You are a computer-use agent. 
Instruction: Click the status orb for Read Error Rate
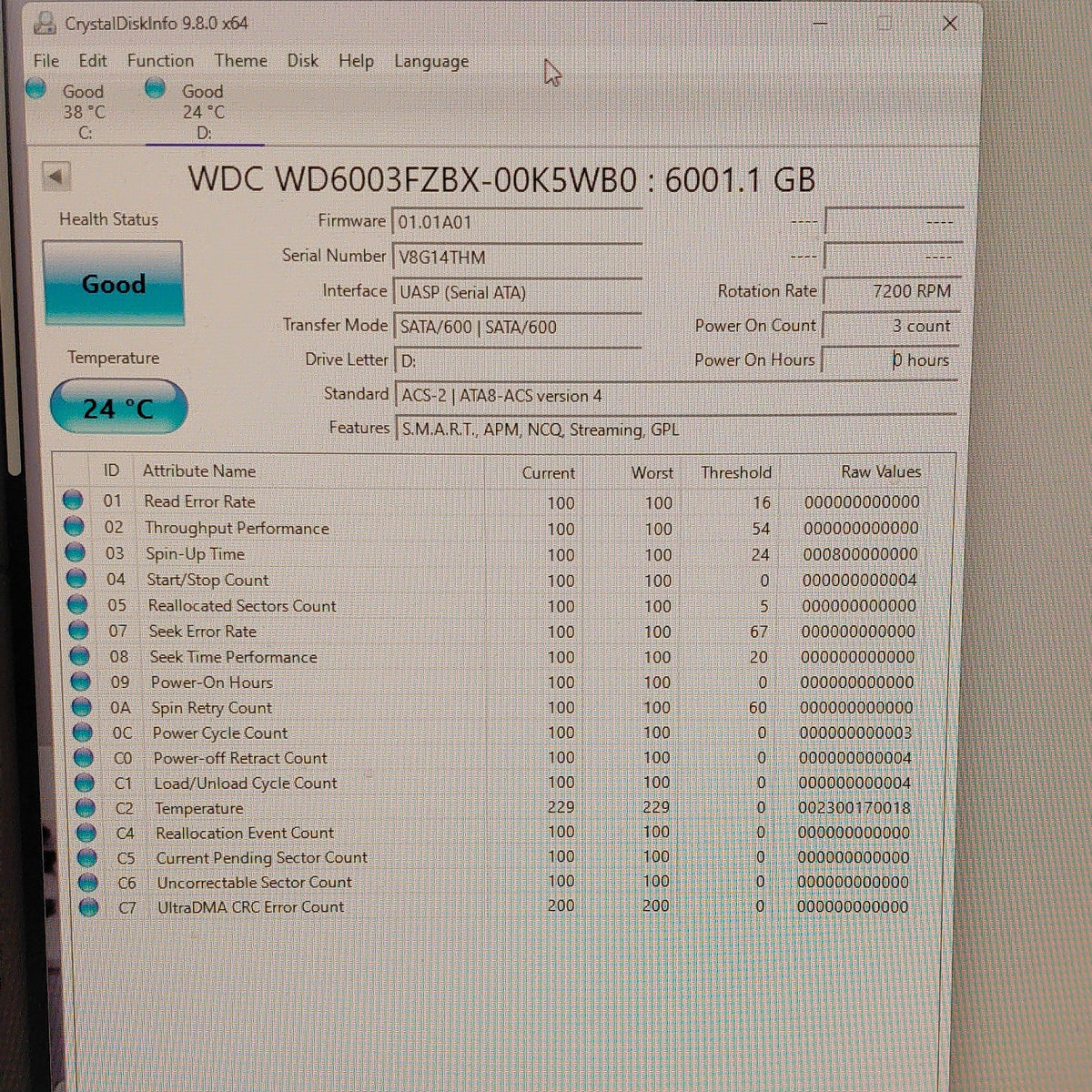coord(73,500)
